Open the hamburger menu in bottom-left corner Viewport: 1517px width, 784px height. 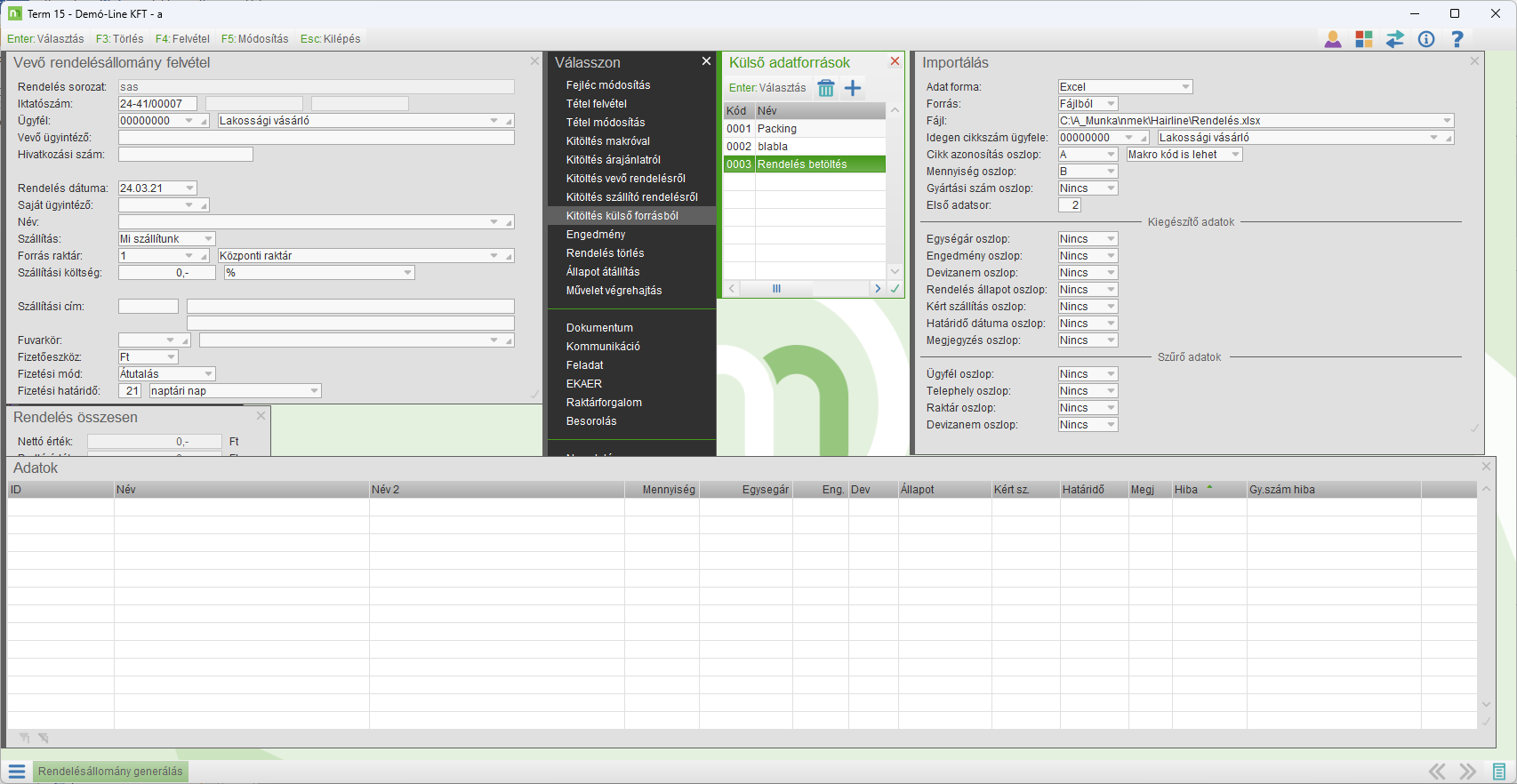[x=17, y=772]
